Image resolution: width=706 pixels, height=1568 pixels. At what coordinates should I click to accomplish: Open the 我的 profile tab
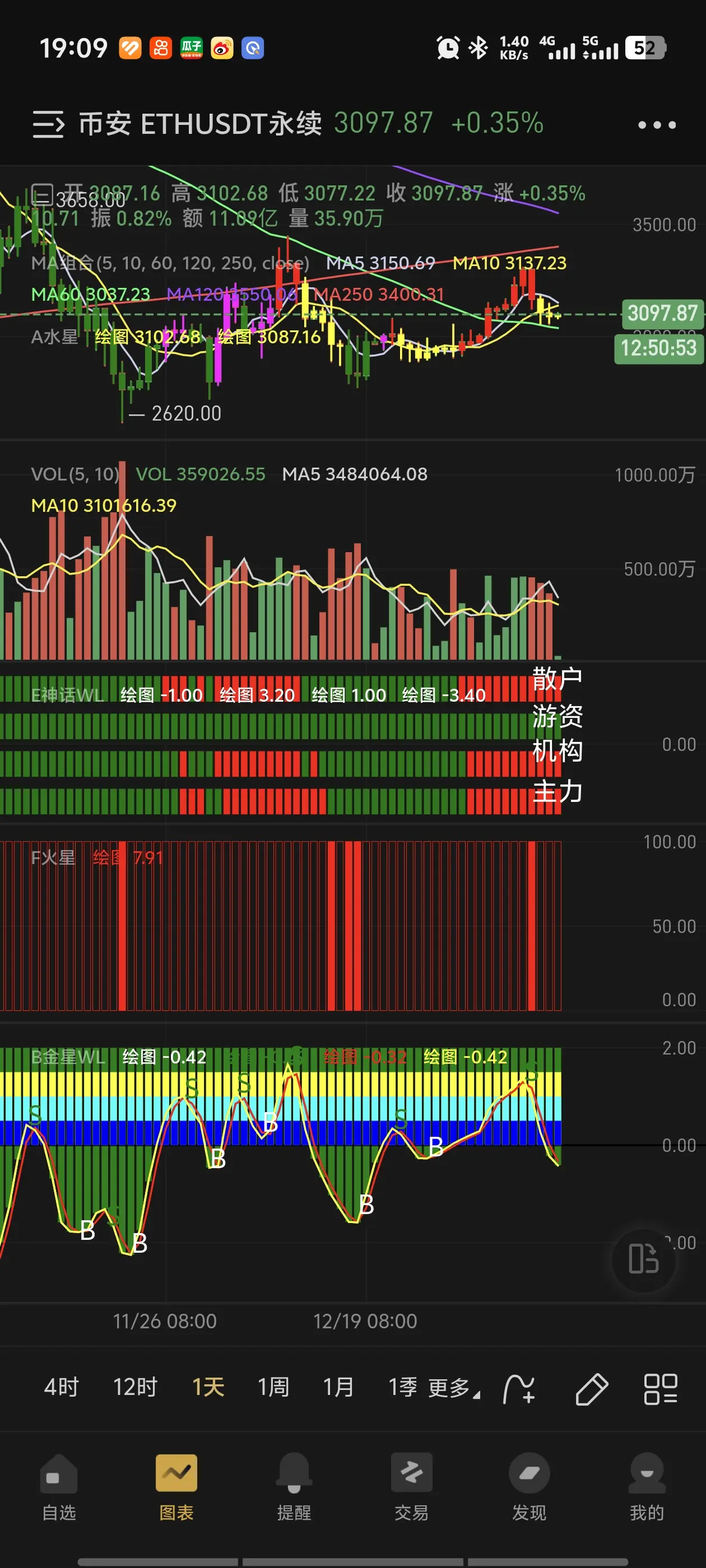(647, 1486)
